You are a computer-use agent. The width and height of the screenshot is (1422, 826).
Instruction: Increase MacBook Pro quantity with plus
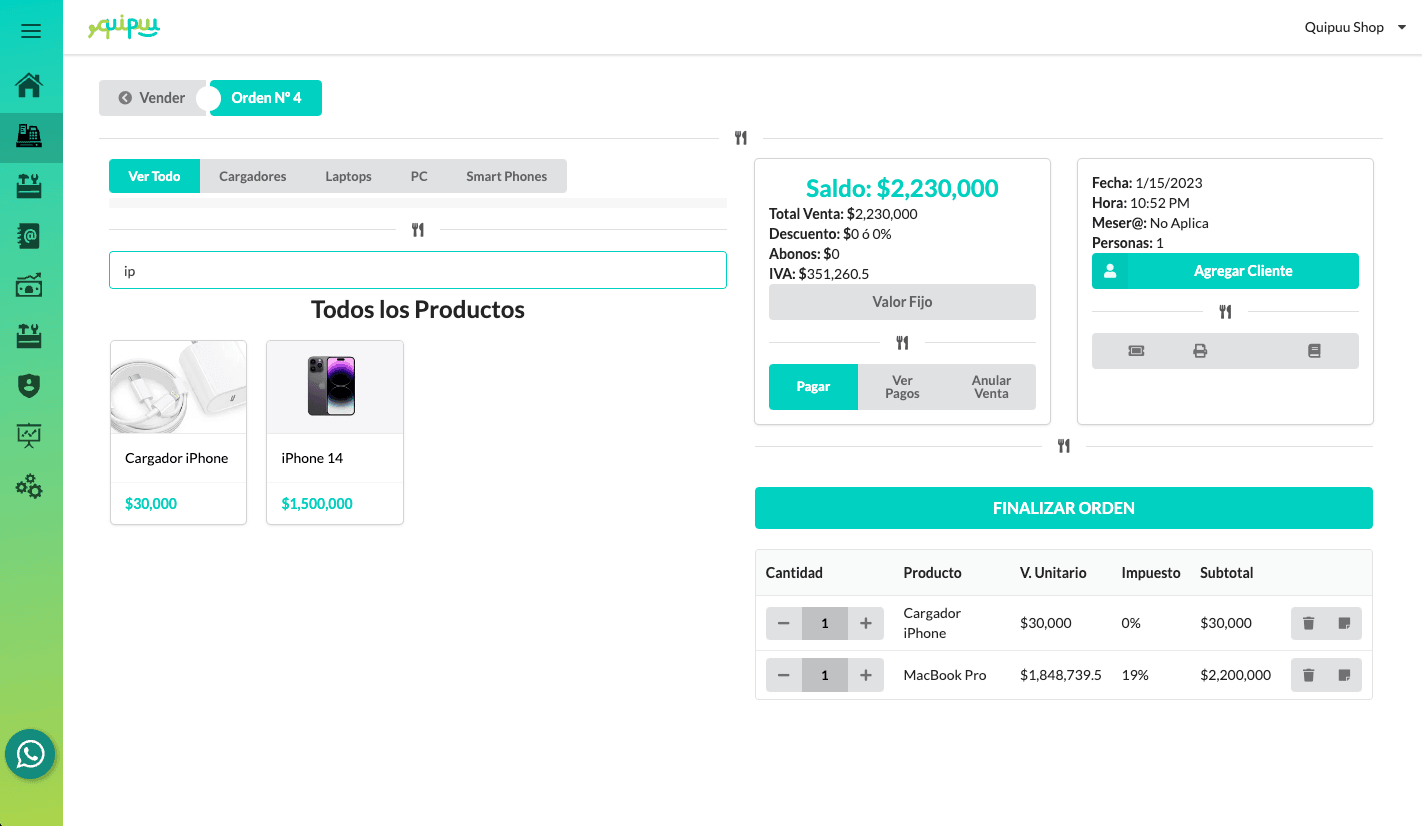pos(866,676)
